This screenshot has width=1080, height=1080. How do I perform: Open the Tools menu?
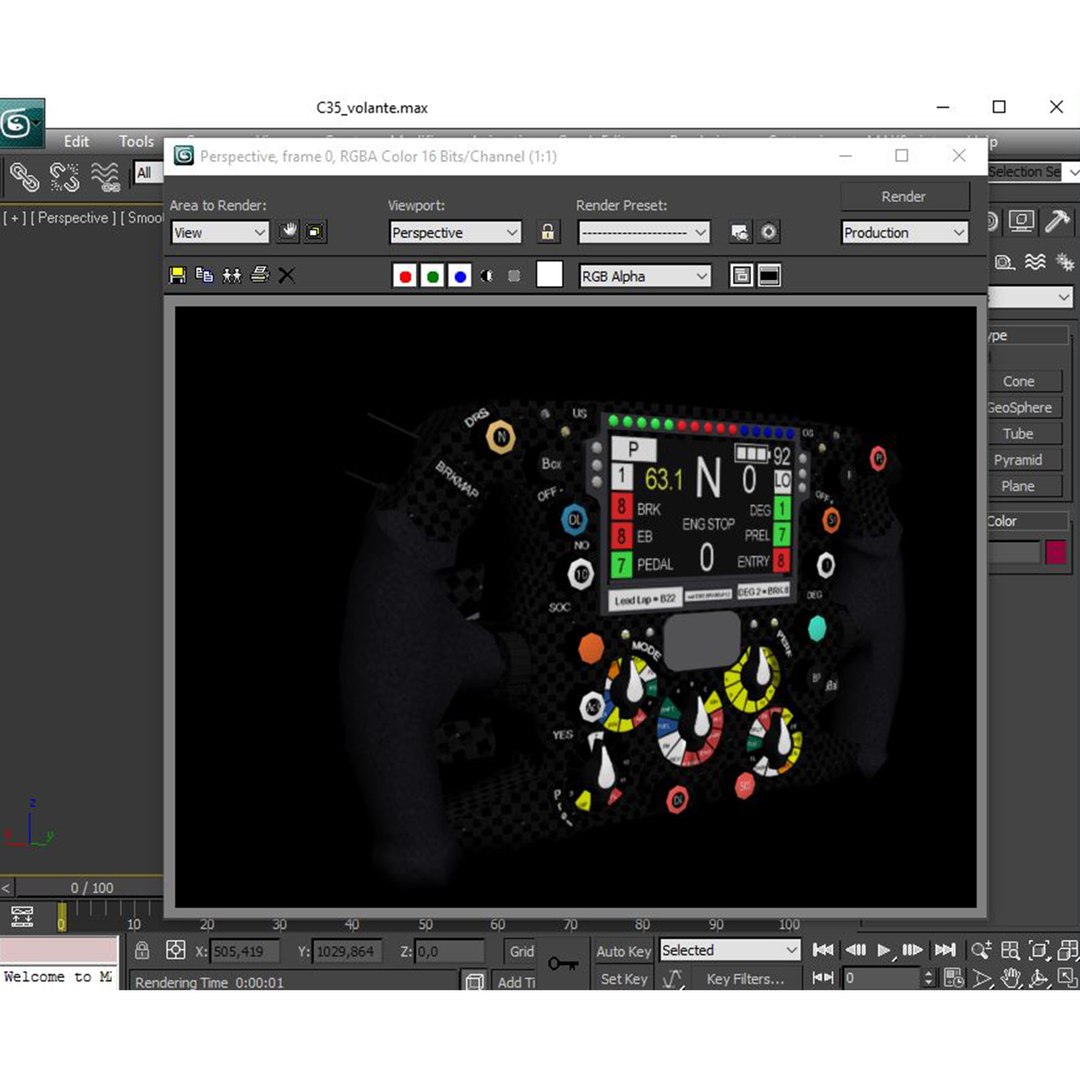pos(136,141)
